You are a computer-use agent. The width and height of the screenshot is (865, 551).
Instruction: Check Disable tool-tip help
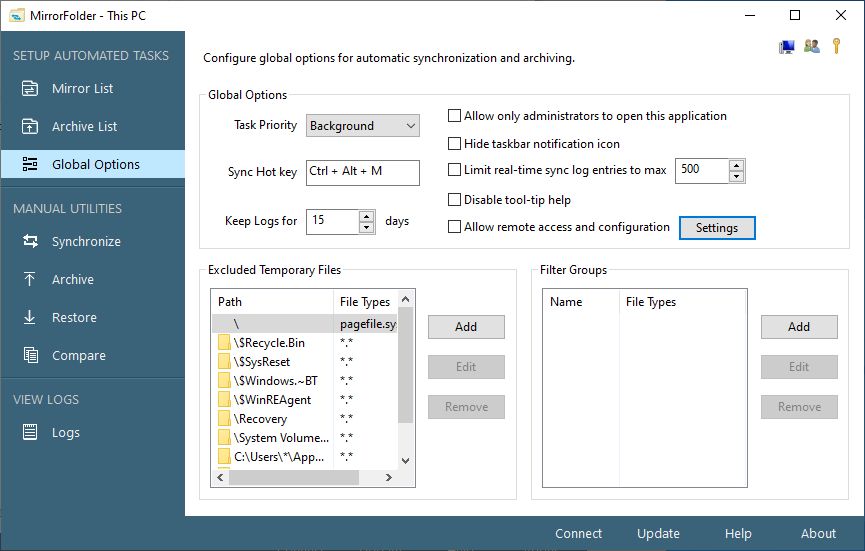click(x=454, y=199)
